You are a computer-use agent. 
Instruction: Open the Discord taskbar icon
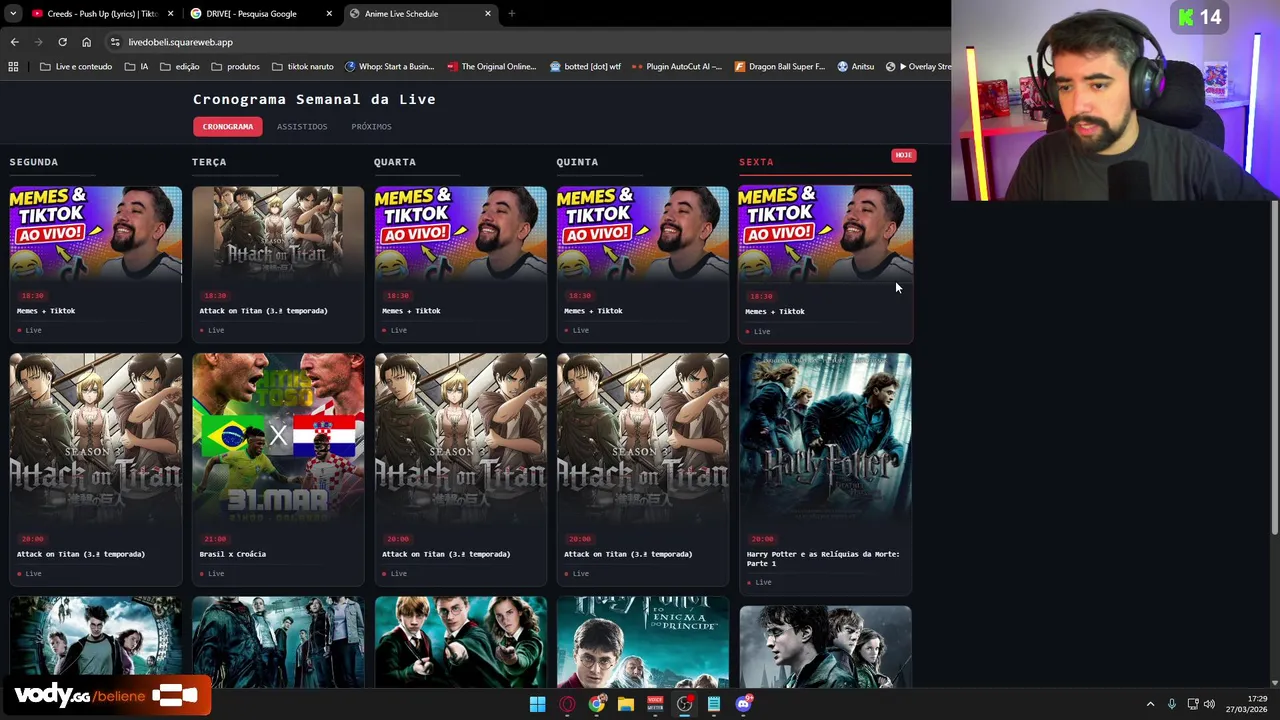[743, 704]
